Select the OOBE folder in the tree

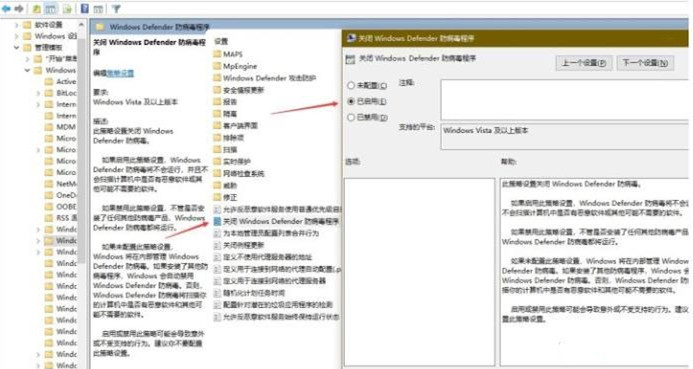(x=61, y=206)
